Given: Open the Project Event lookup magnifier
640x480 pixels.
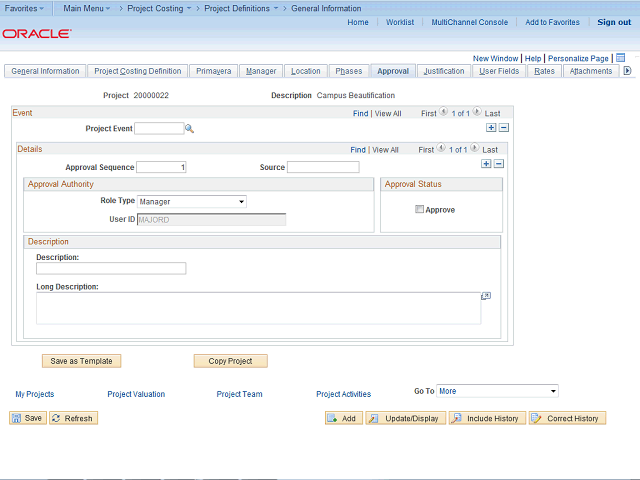Looking at the screenshot, I should pyautogui.click(x=189, y=129).
